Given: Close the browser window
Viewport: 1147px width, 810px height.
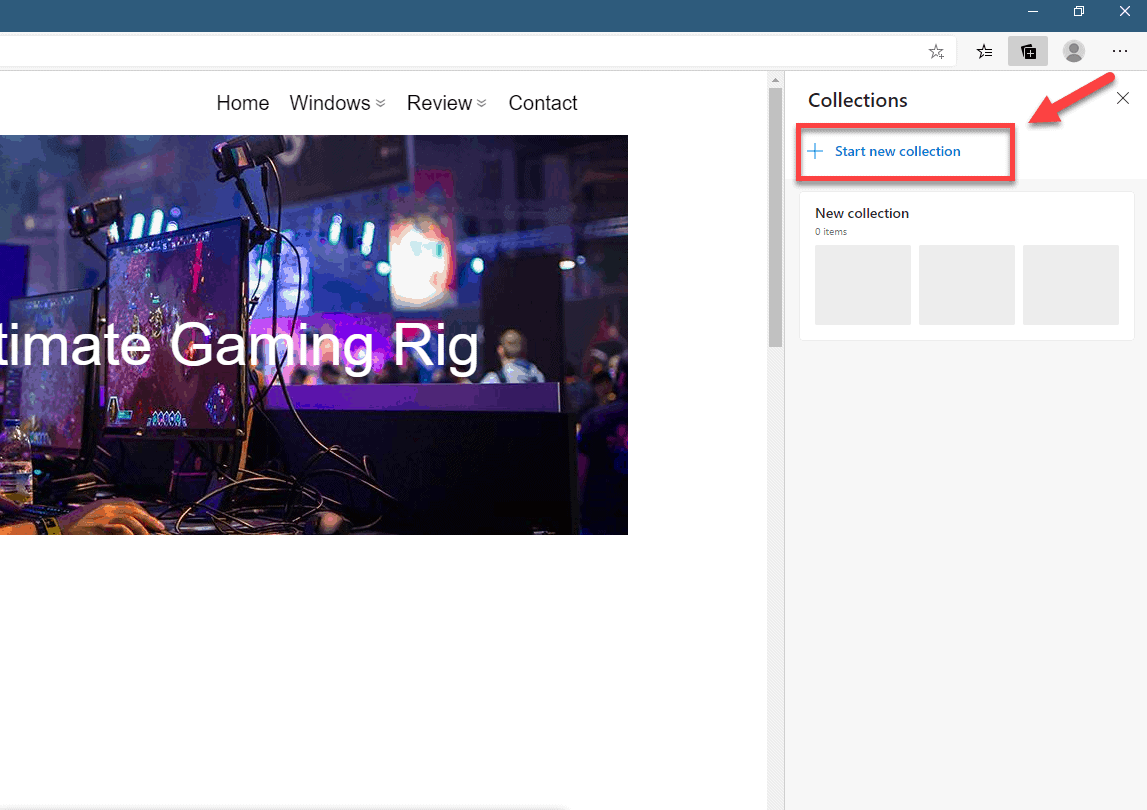Looking at the screenshot, I should [x=1124, y=12].
